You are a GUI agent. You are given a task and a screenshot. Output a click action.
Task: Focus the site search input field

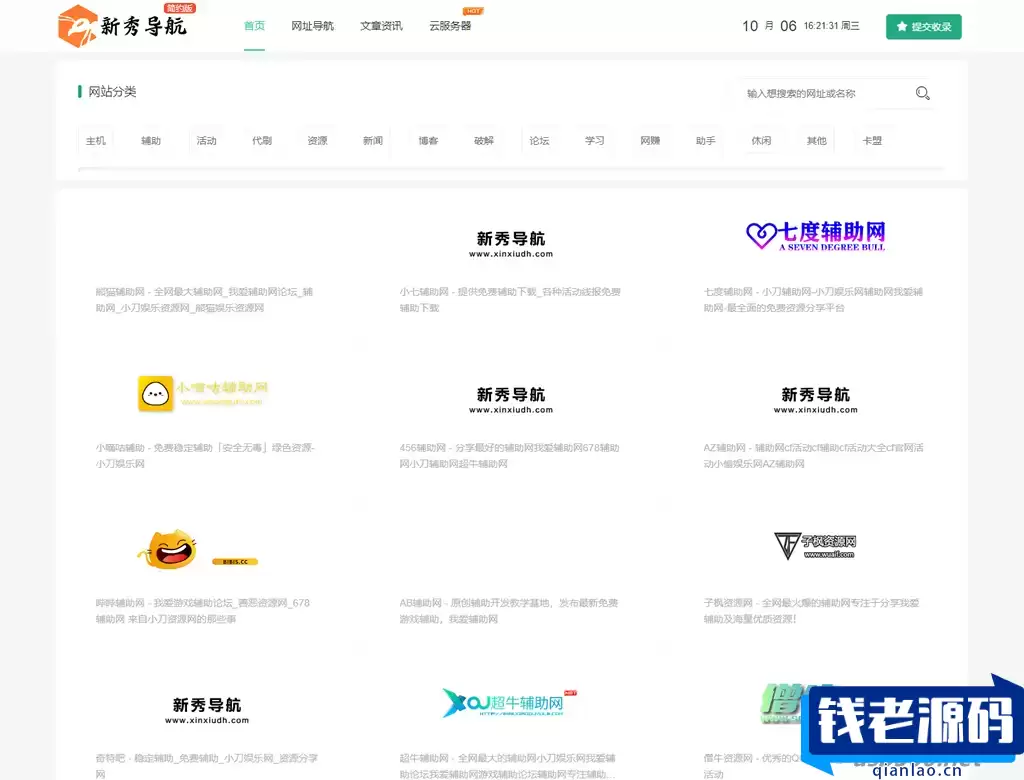826,93
